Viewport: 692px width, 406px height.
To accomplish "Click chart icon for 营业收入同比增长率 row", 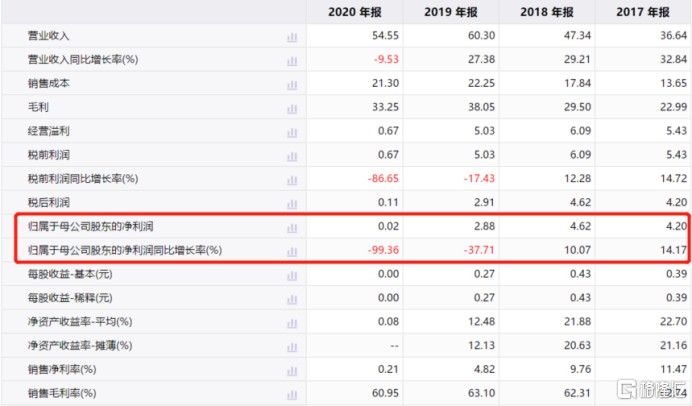I will 292,60.
